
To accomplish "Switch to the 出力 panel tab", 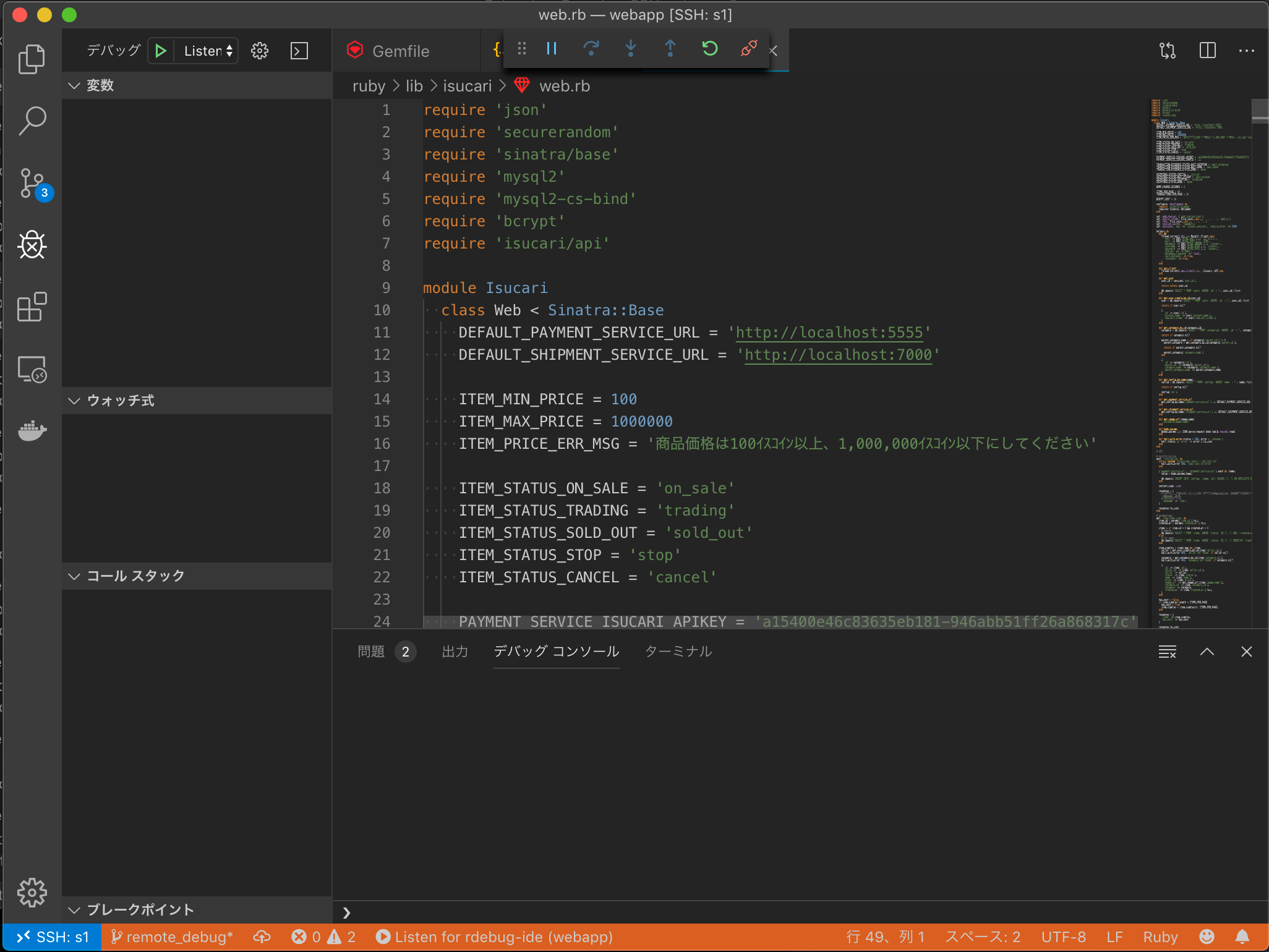I will [455, 652].
